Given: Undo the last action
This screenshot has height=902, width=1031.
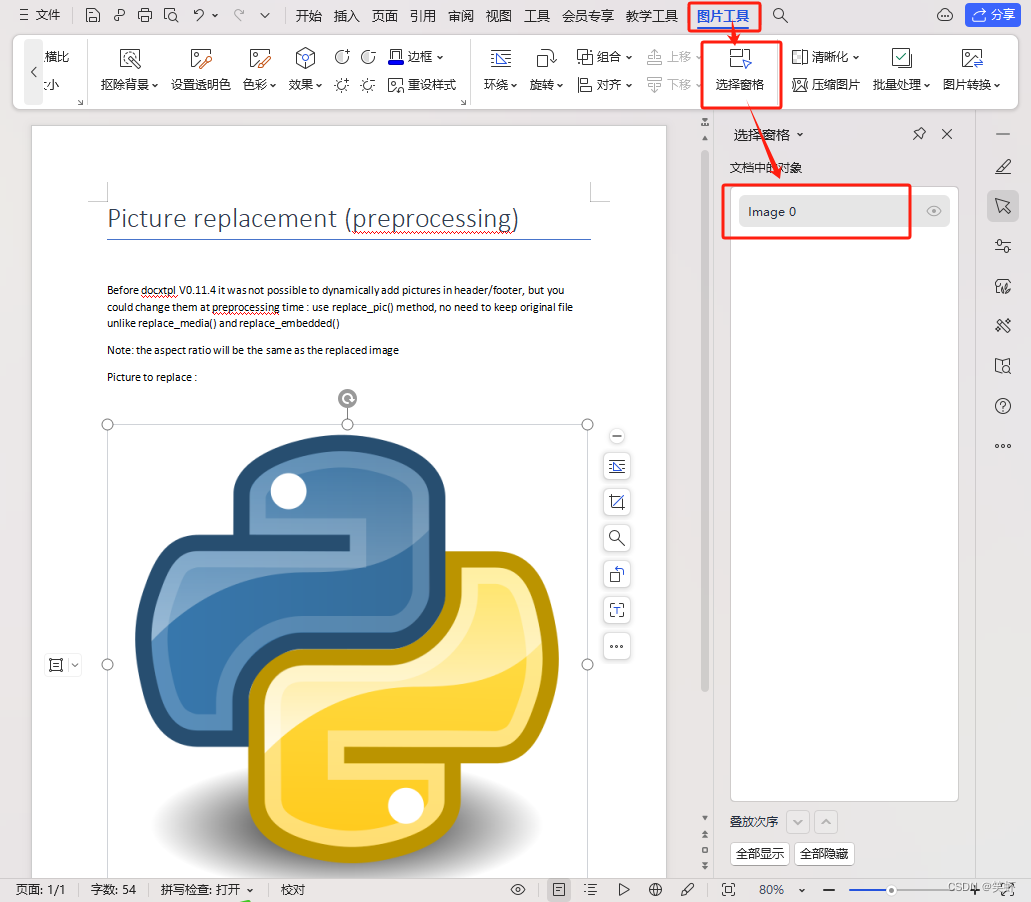Looking at the screenshot, I should pyautogui.click(x=199, y=15).
